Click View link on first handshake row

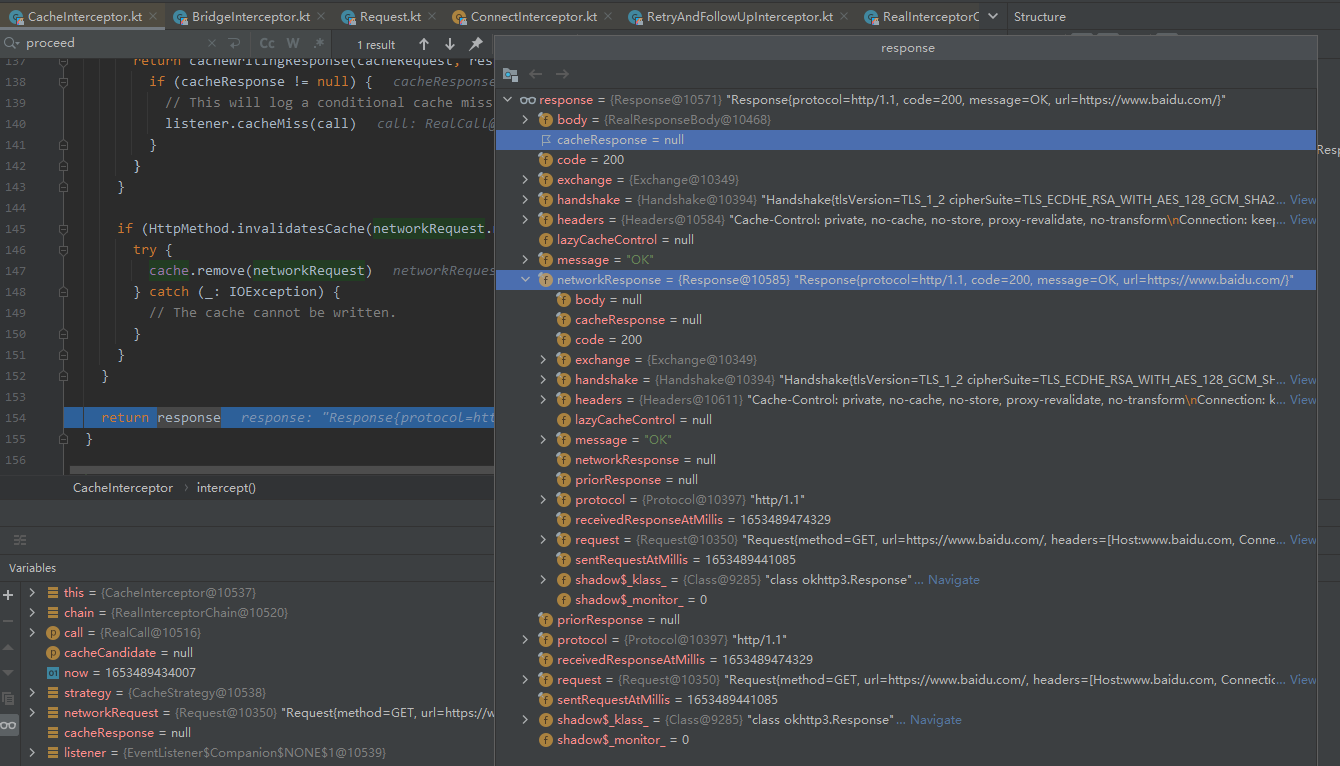(1303, 200)
